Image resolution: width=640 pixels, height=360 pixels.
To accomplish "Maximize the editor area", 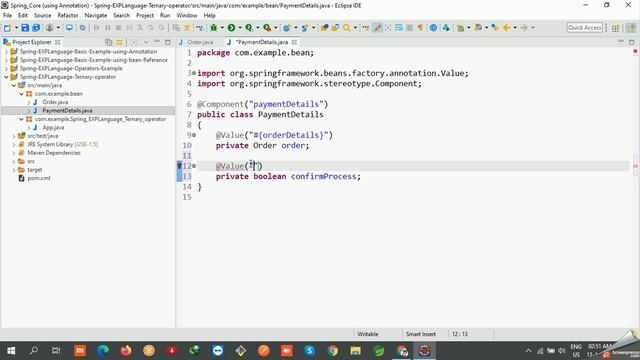I will (631, 42).
